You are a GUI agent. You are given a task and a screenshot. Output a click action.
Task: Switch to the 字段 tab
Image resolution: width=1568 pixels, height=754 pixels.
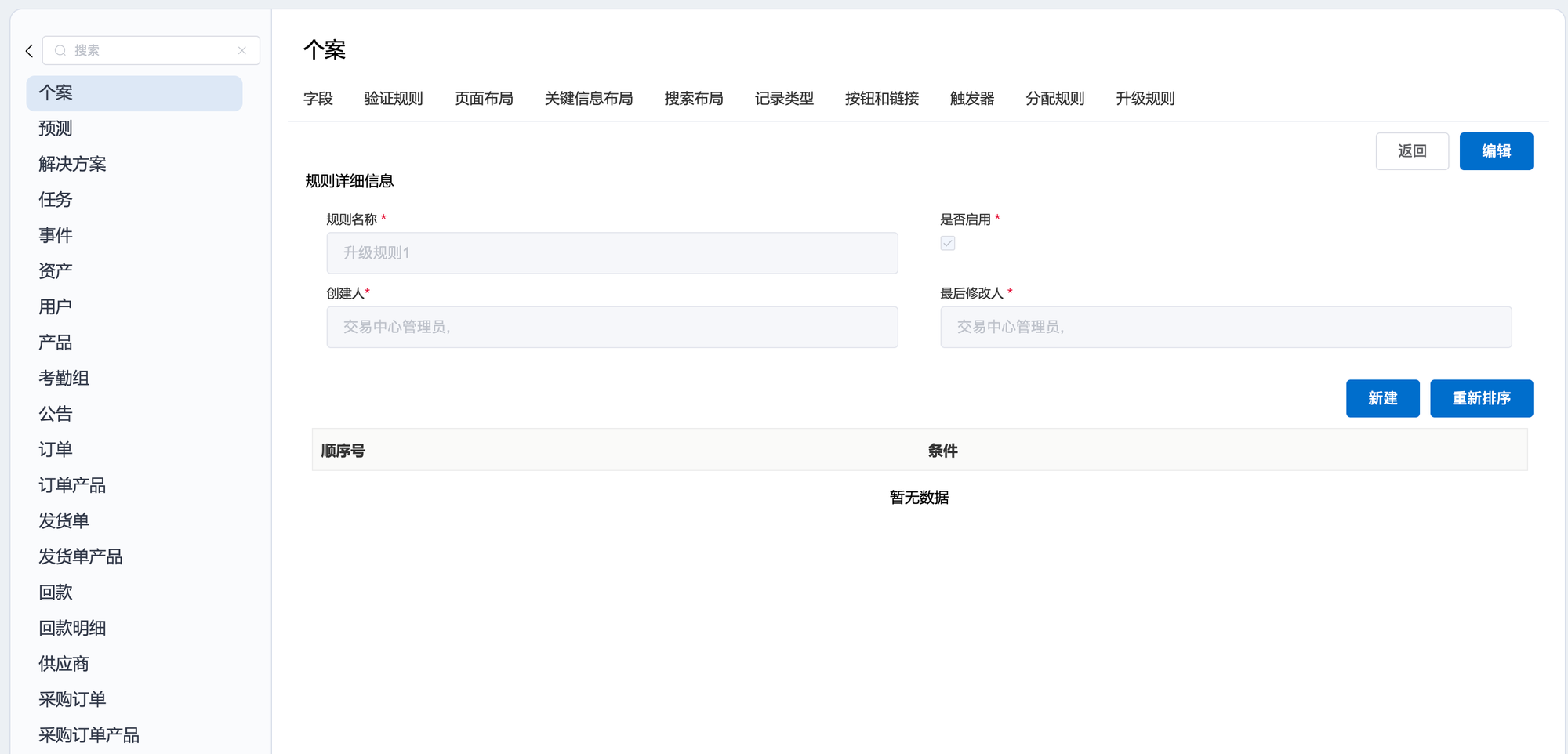coord(318,99)
